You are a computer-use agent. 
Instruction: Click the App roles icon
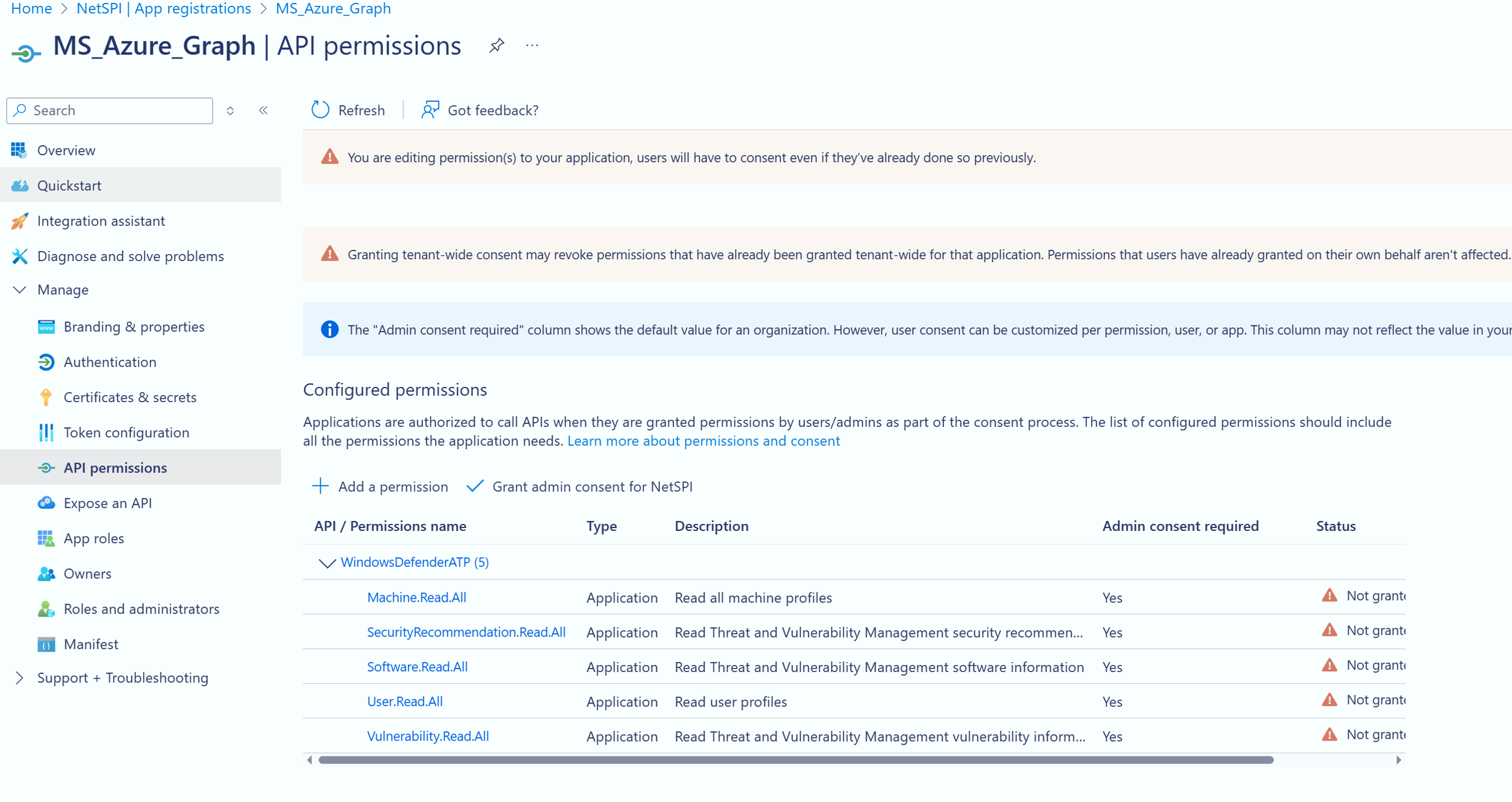[x=46, y=538]
